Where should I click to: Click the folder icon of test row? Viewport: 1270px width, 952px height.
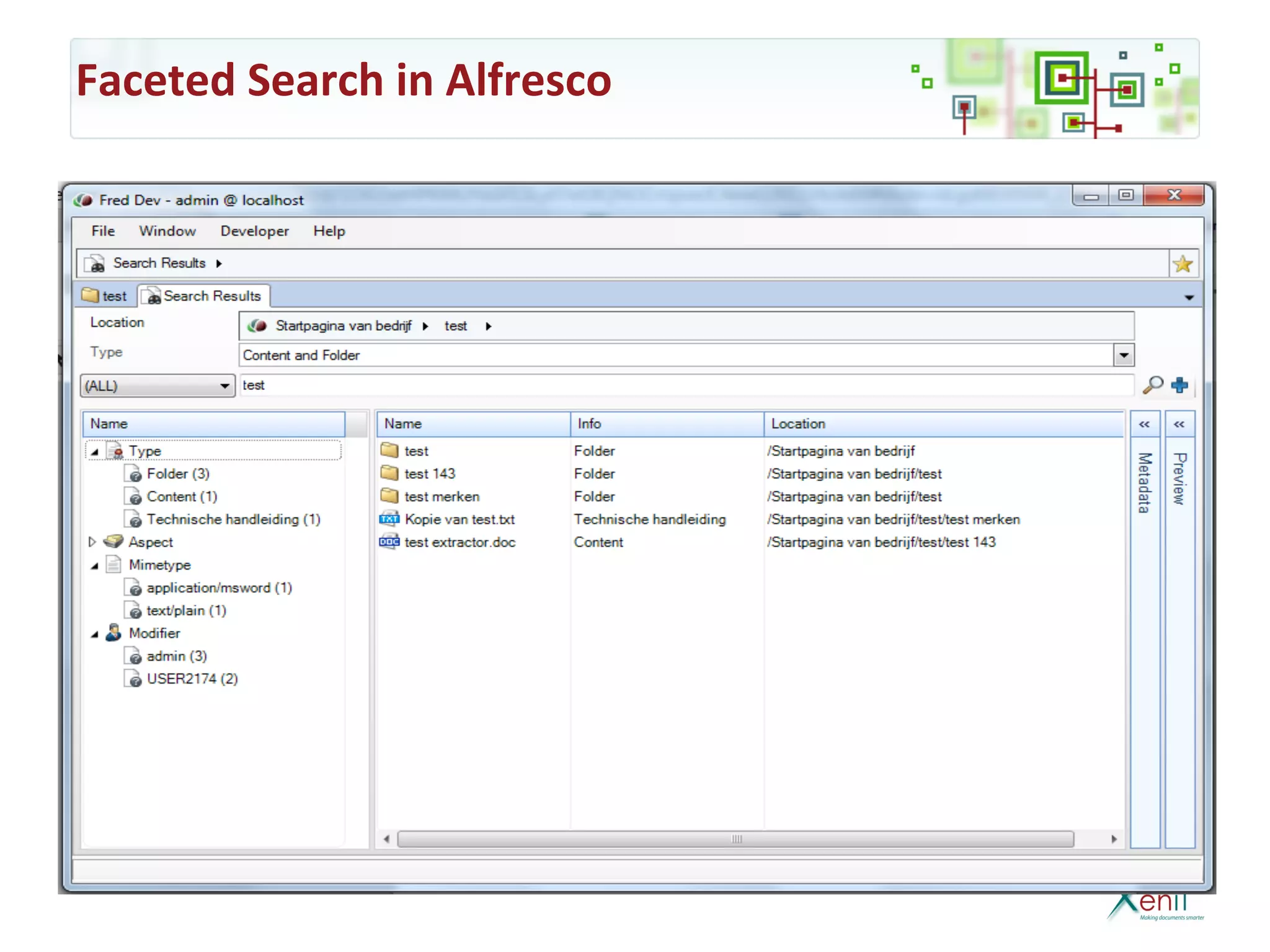click(x=389, y=450)
